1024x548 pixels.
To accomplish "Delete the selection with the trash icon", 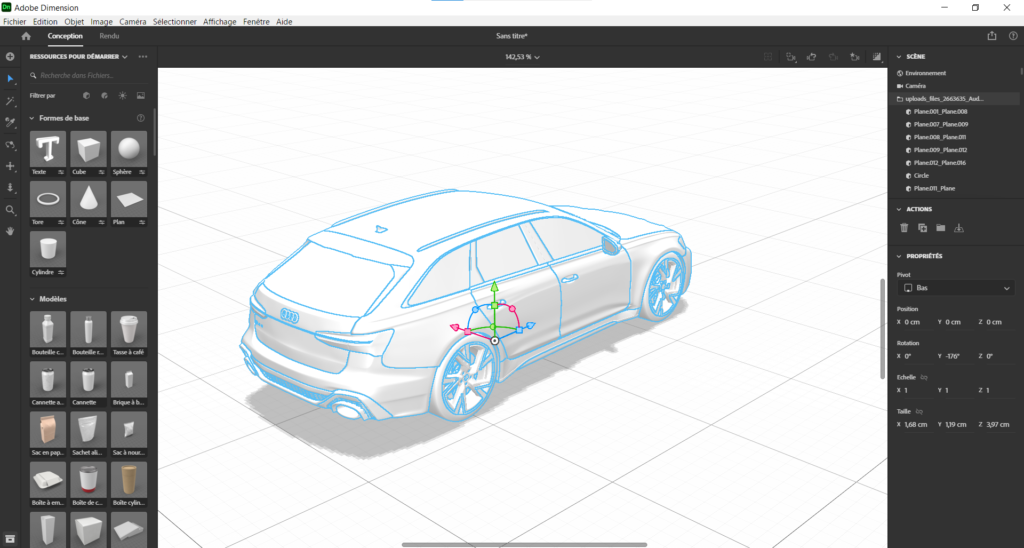I will click(904, 228).
